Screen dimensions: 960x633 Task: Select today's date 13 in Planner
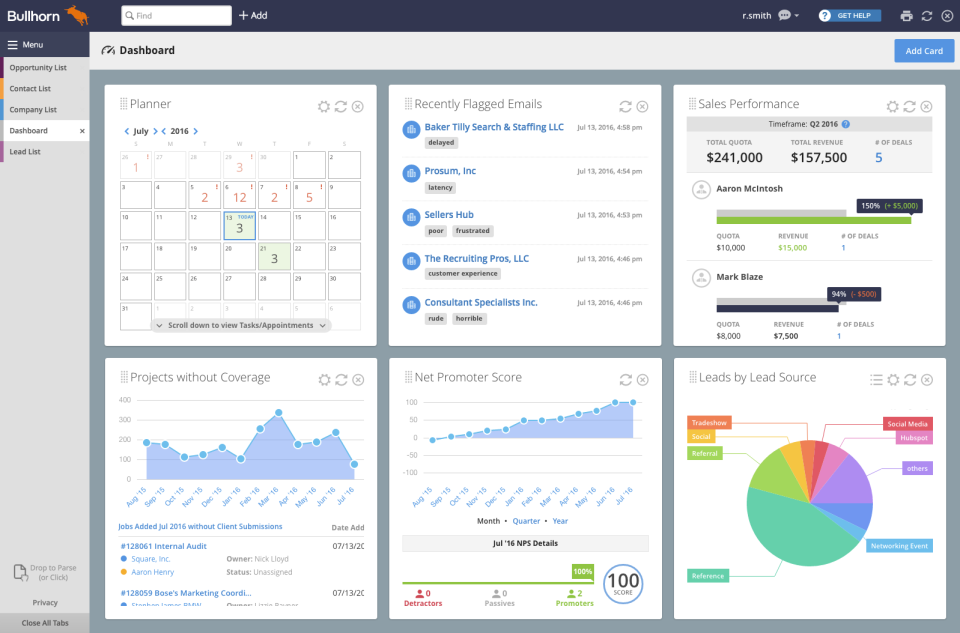click(239, 225)
